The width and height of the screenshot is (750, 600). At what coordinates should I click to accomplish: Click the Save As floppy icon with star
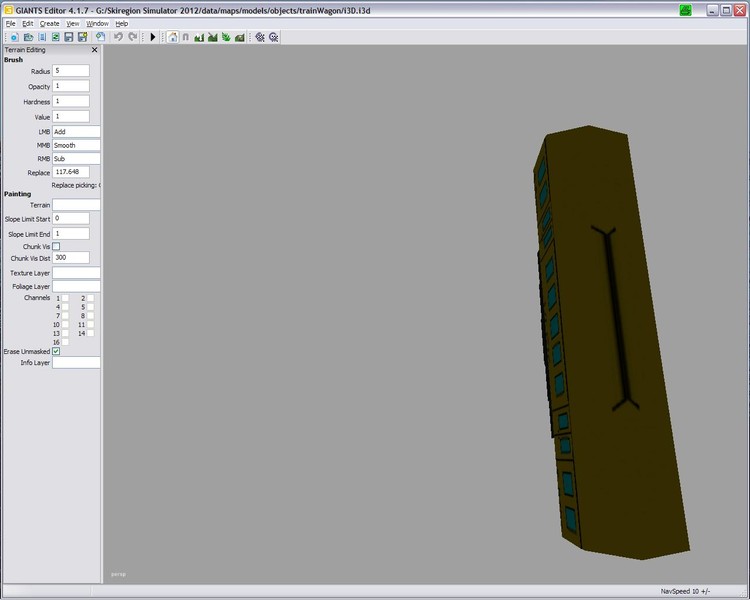click(x=82, y=37)
